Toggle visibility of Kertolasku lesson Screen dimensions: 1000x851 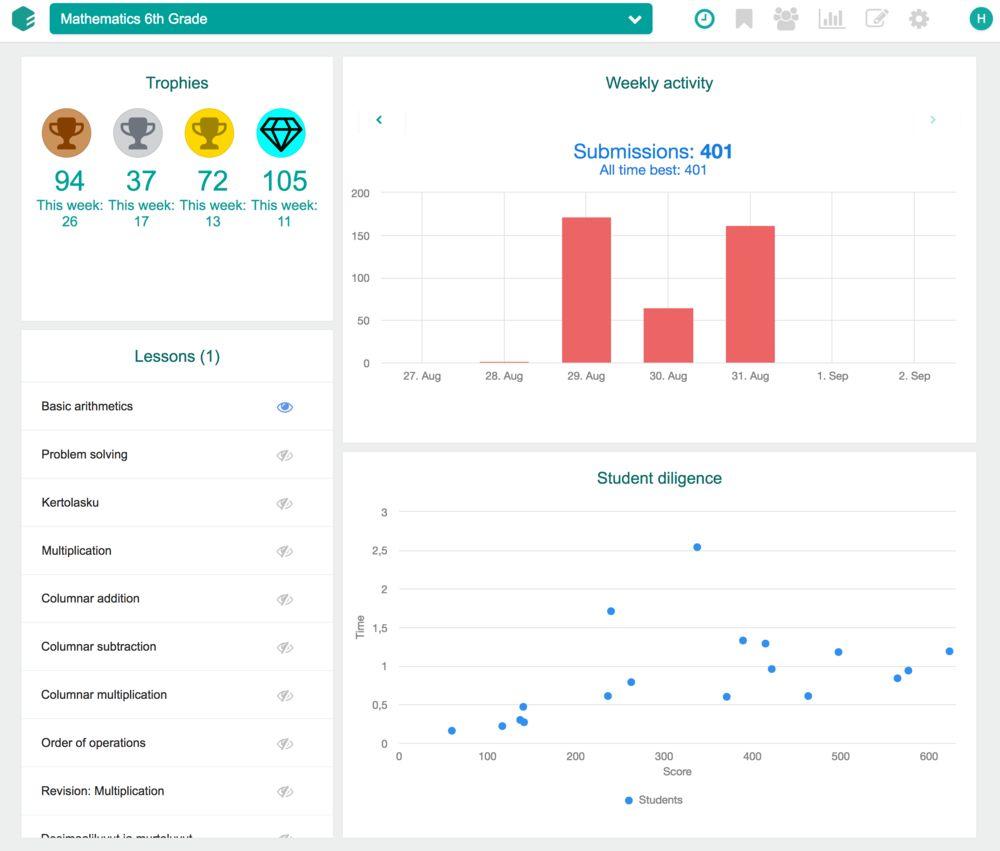tap(284, 503)
